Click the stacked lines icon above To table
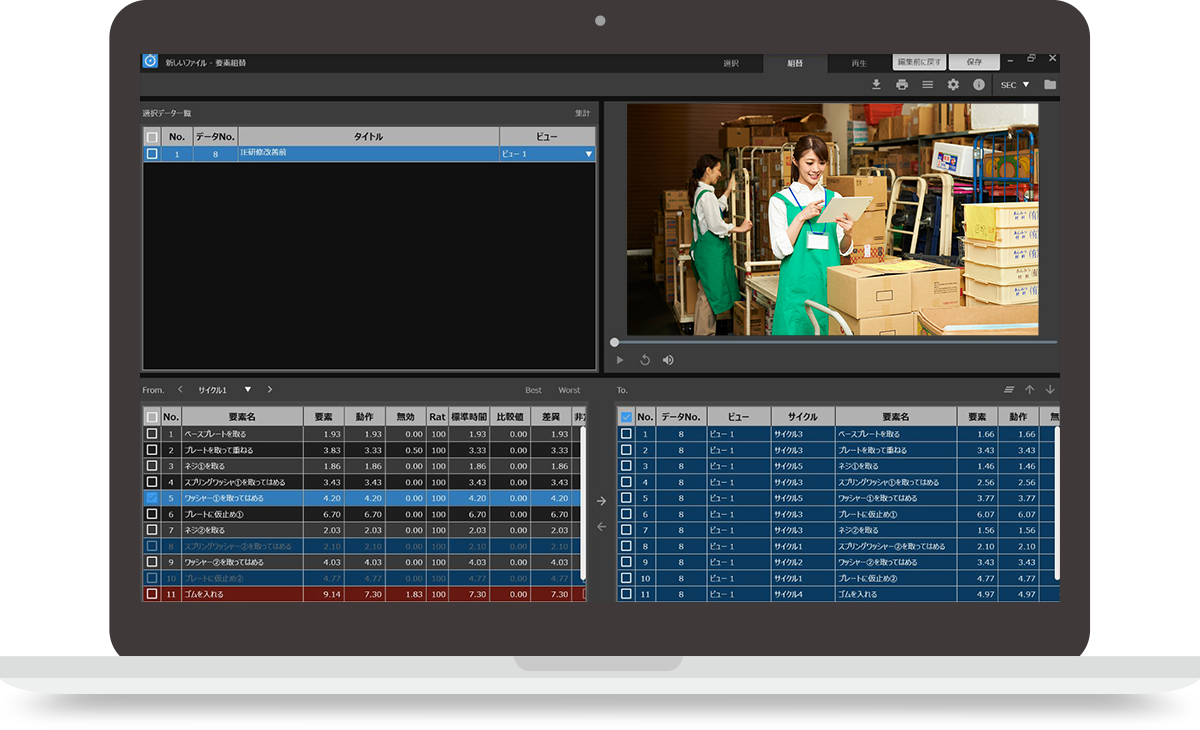Screen dimensions: 1200x730 pos(1009,390)
